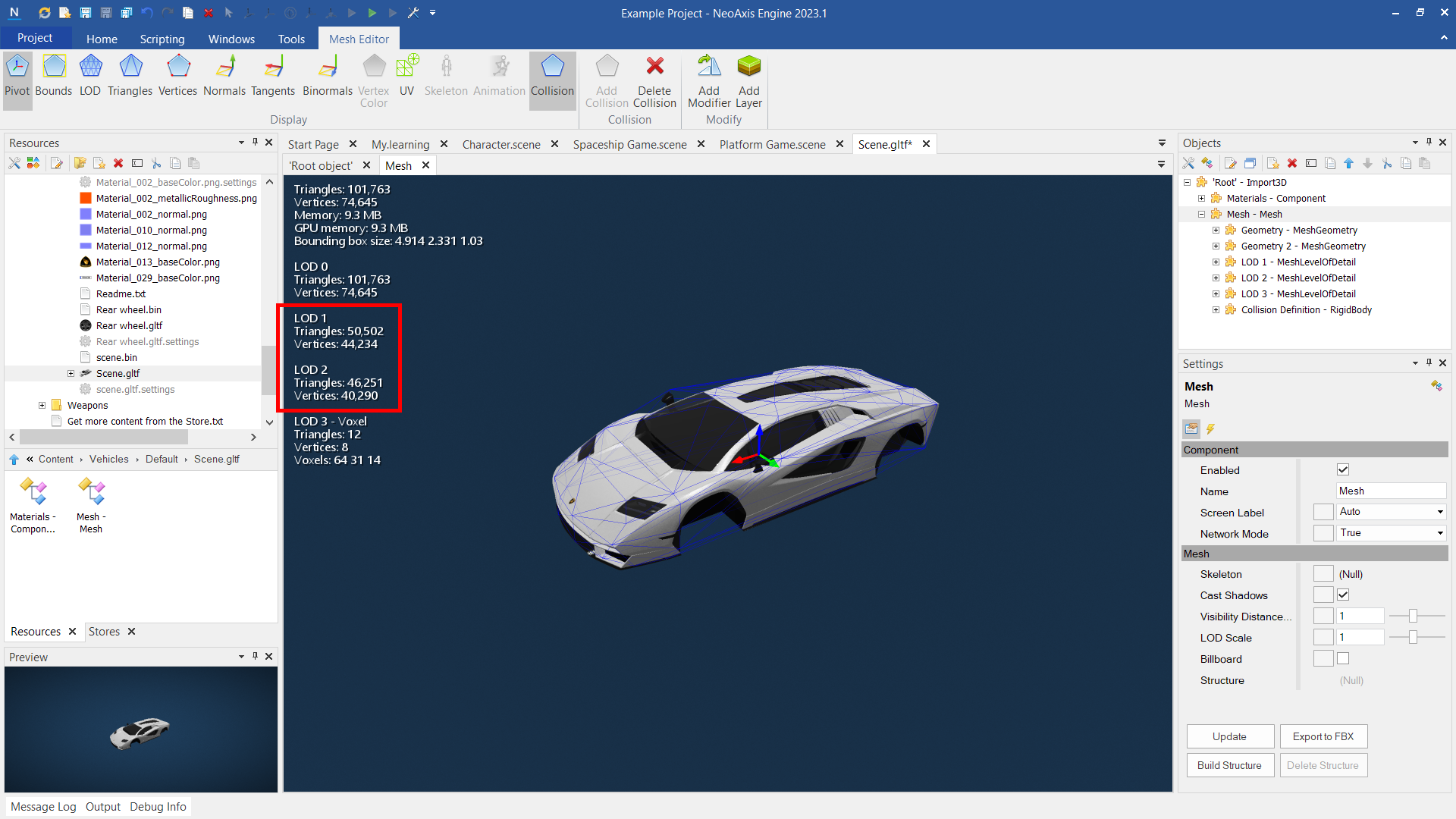Click the Name input field
1456x819 pixels.
pos(1390,491)
